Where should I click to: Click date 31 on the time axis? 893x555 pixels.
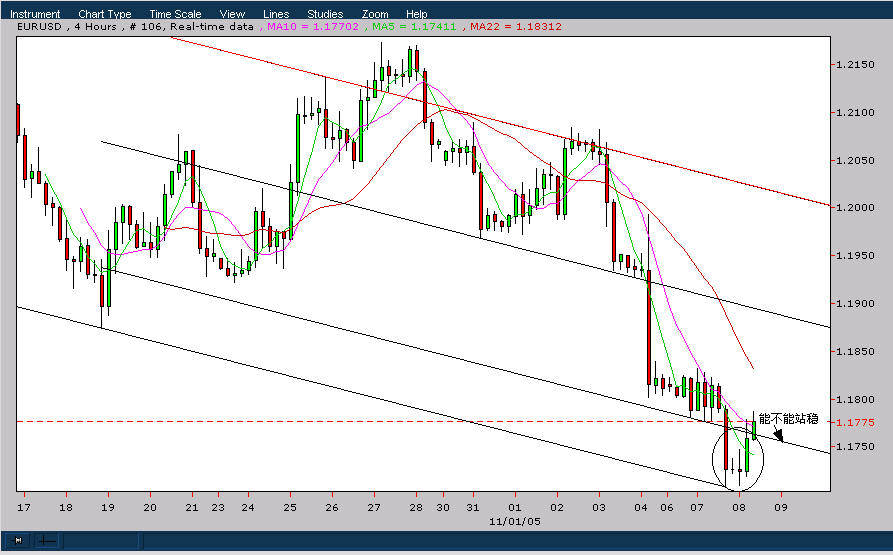(x=472, y=507)
